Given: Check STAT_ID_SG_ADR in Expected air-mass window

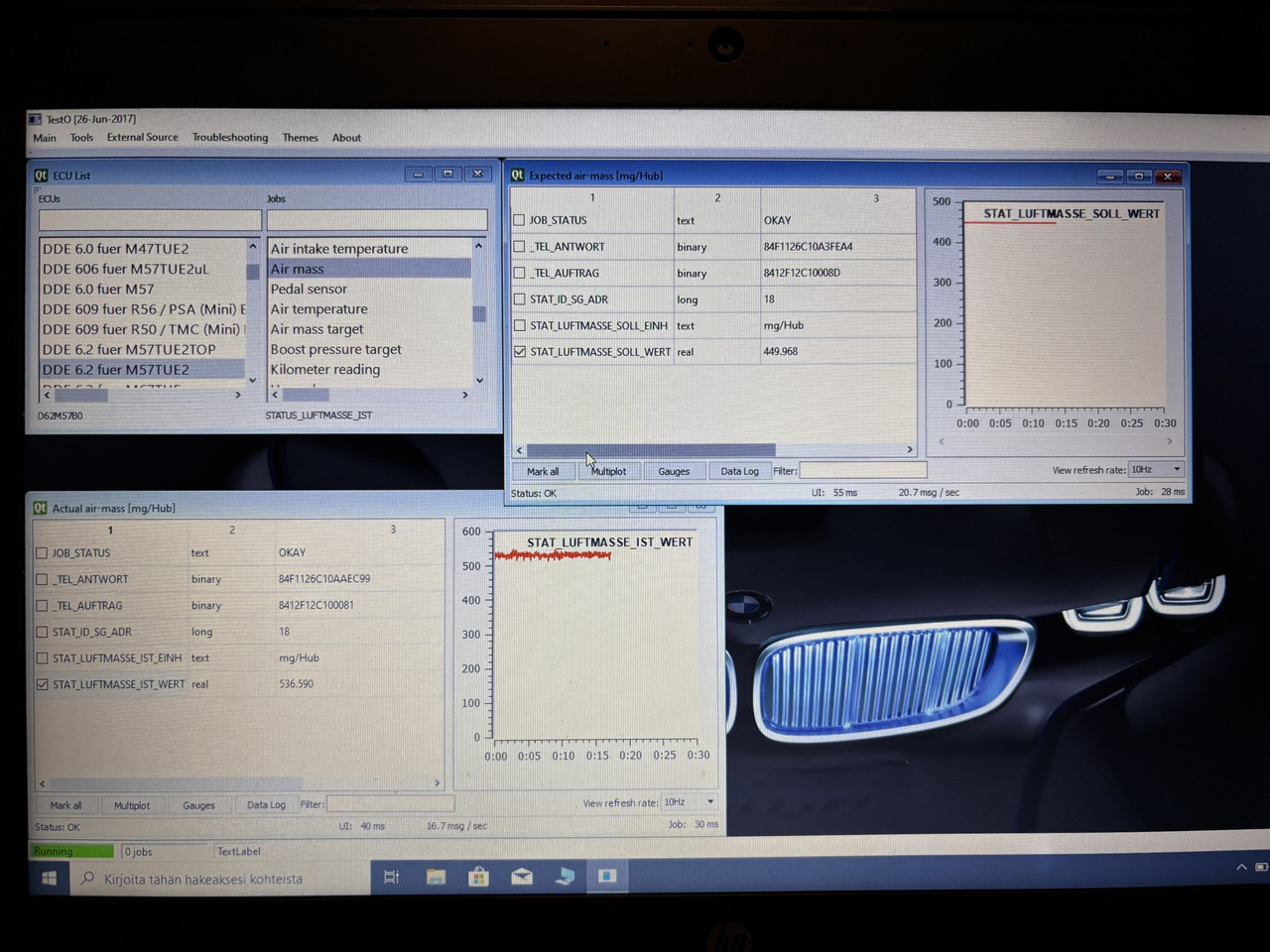Looking at the screenshot, I should 519,298.
